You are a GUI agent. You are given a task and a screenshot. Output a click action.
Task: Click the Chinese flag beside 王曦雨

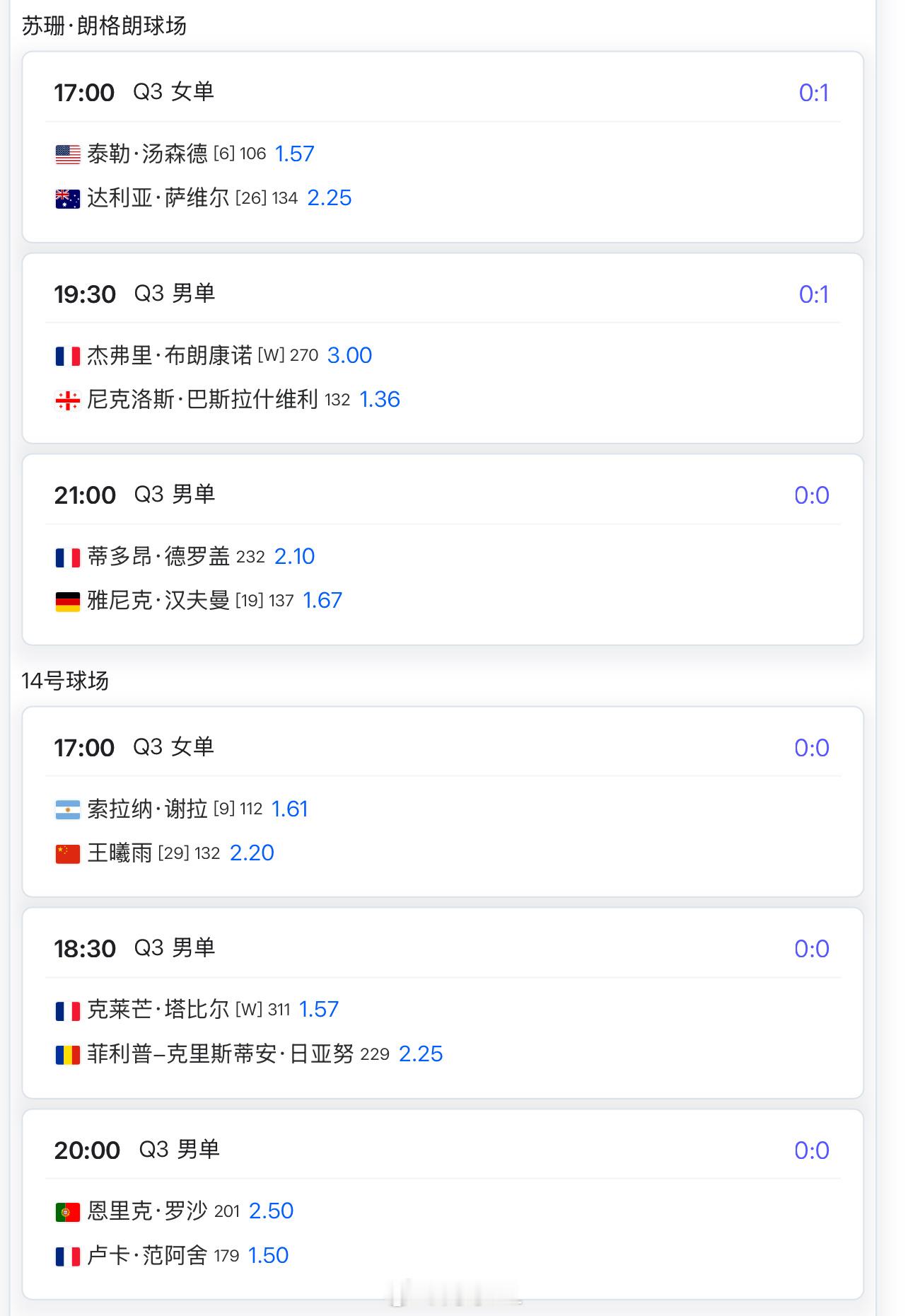click(x=68, y=854)
